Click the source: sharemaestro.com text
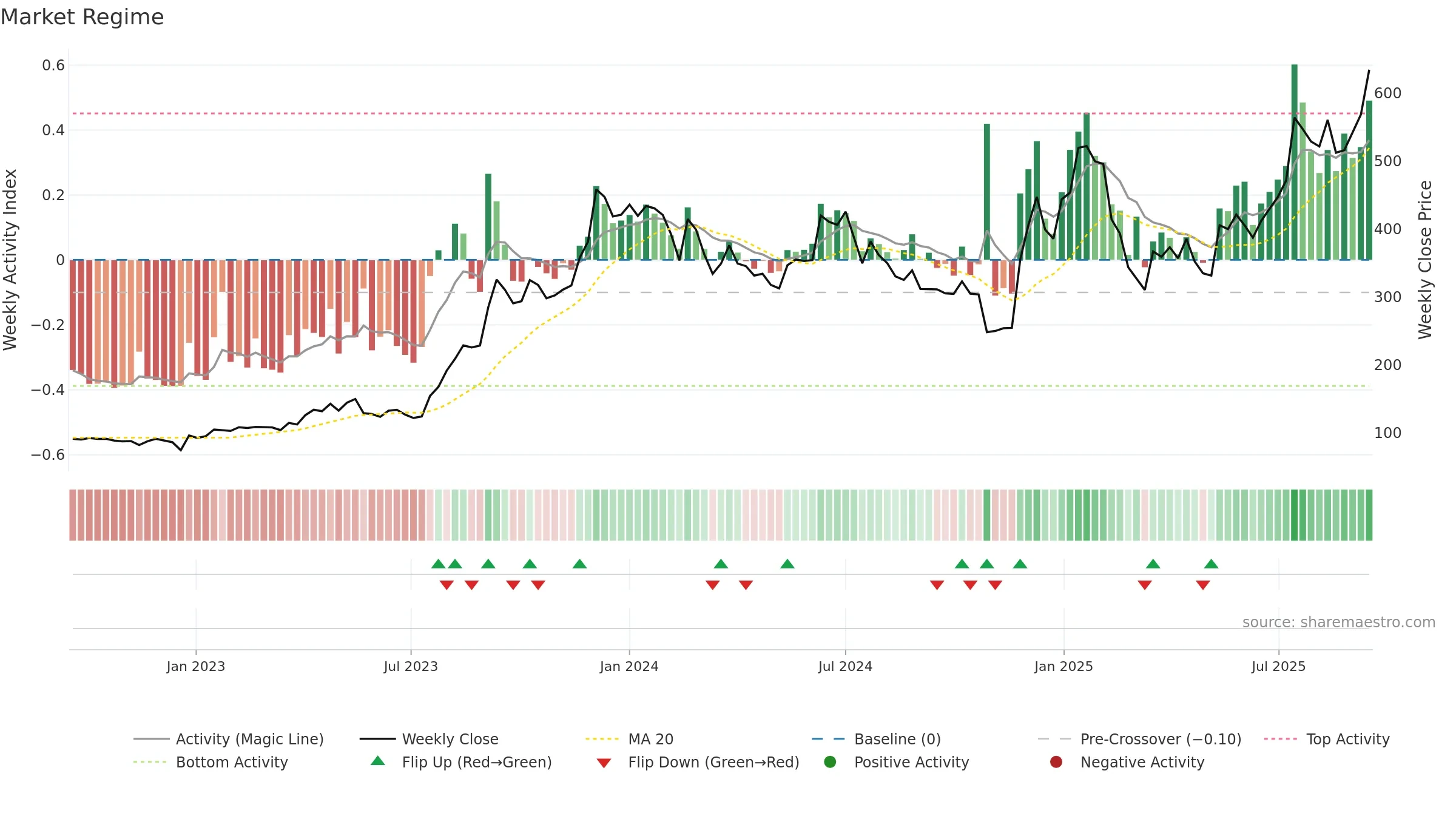Screen dimensions: 1456x819 (1339, 622)
